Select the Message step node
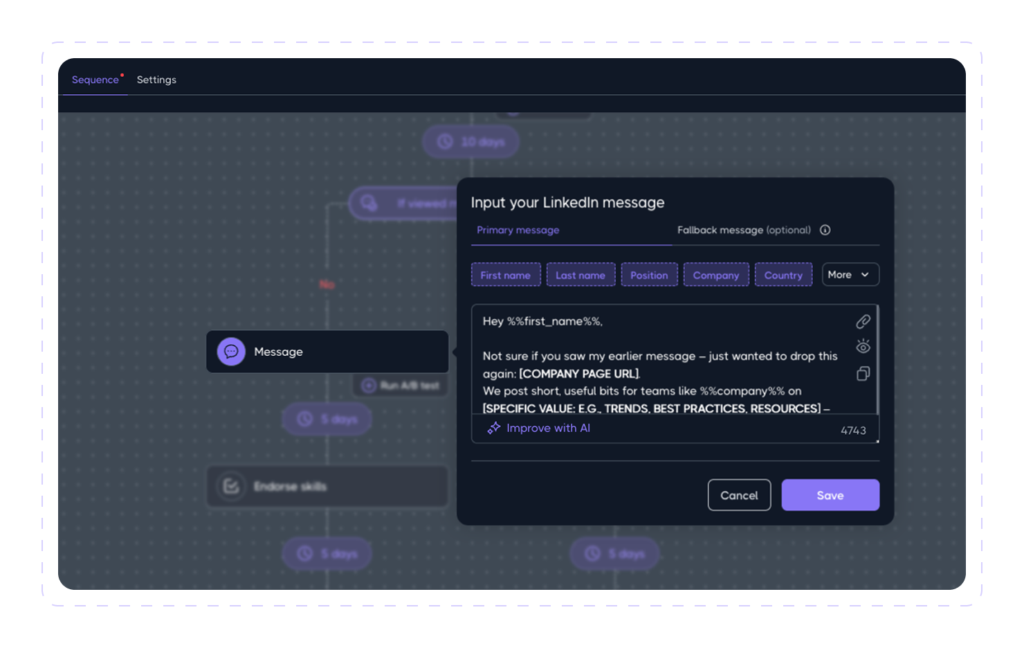Screen dimensions: 1024x648 click(327, 351)
